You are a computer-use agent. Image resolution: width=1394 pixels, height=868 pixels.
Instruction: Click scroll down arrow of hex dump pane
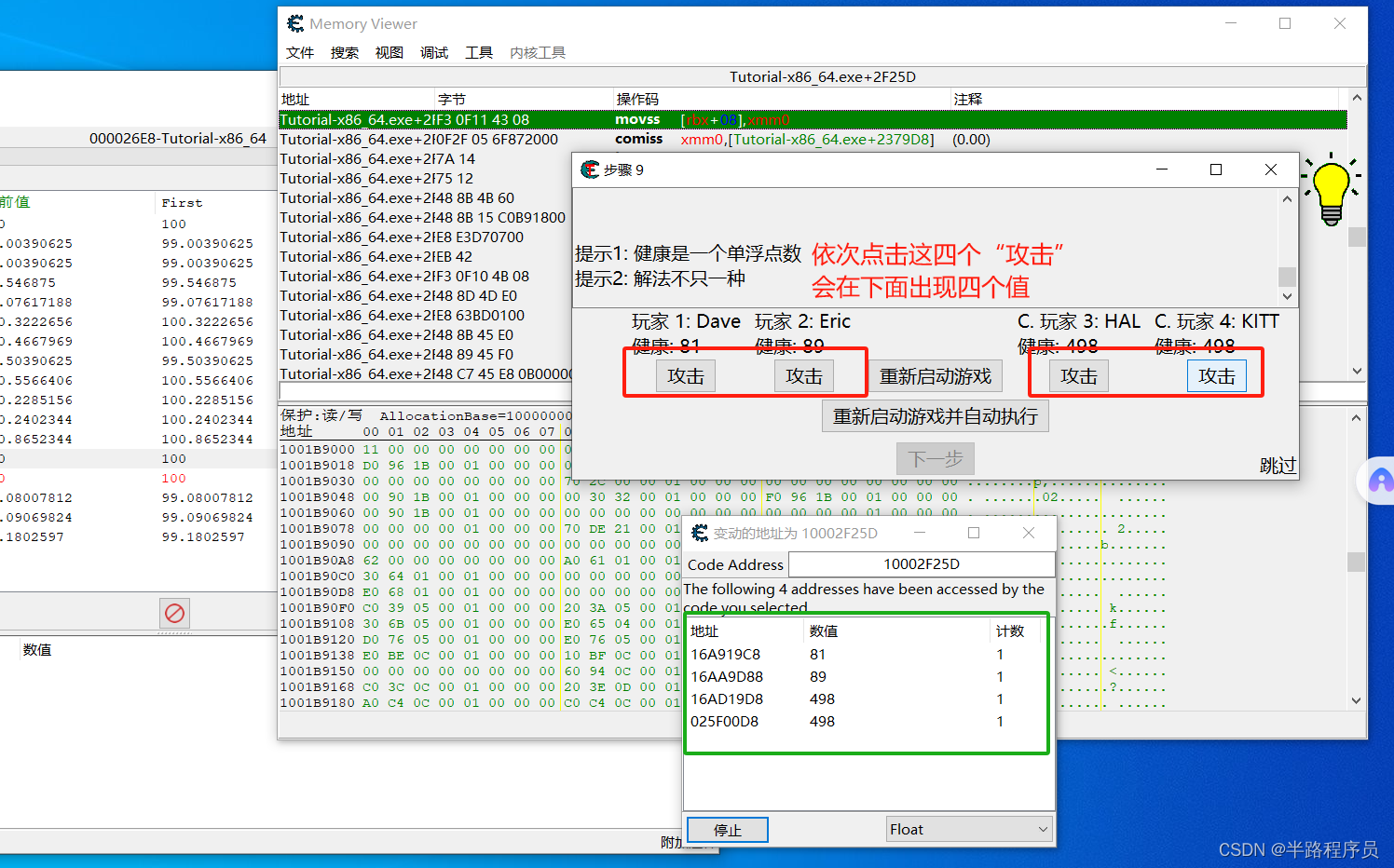coord(1356,700)
